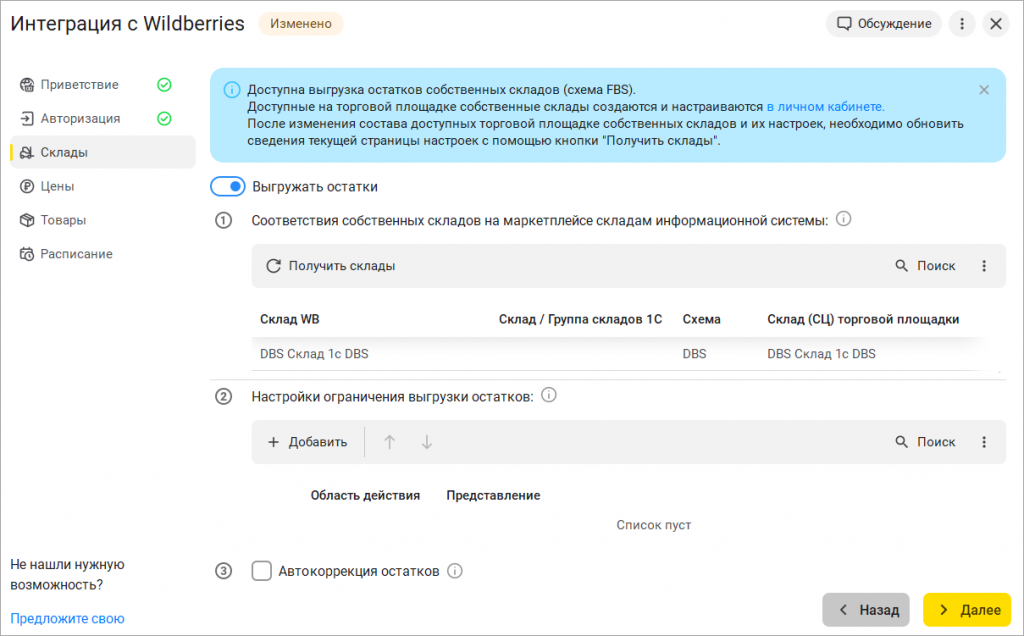
Task: Toggle the Выгружать остатки switch
Action: (x=227, y=187)
